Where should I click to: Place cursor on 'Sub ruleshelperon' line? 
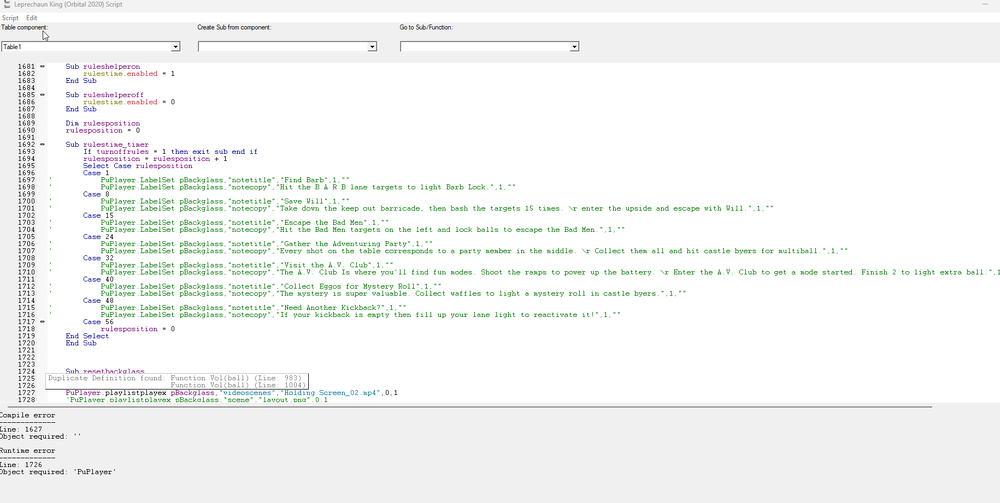pos(103,66)
